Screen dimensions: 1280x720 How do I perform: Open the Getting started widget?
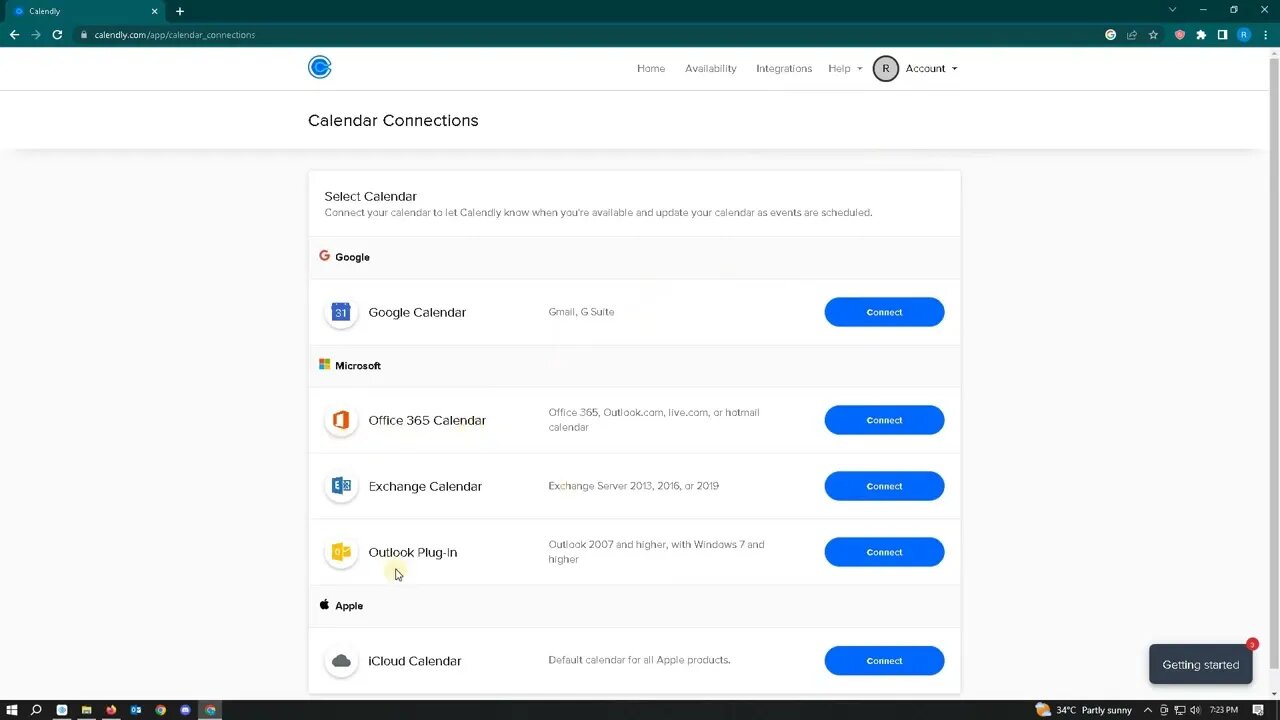coord(1200,665)
